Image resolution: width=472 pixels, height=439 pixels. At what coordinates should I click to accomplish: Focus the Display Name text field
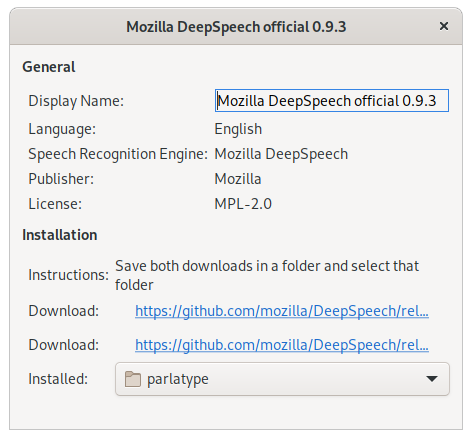coord(332,100)
